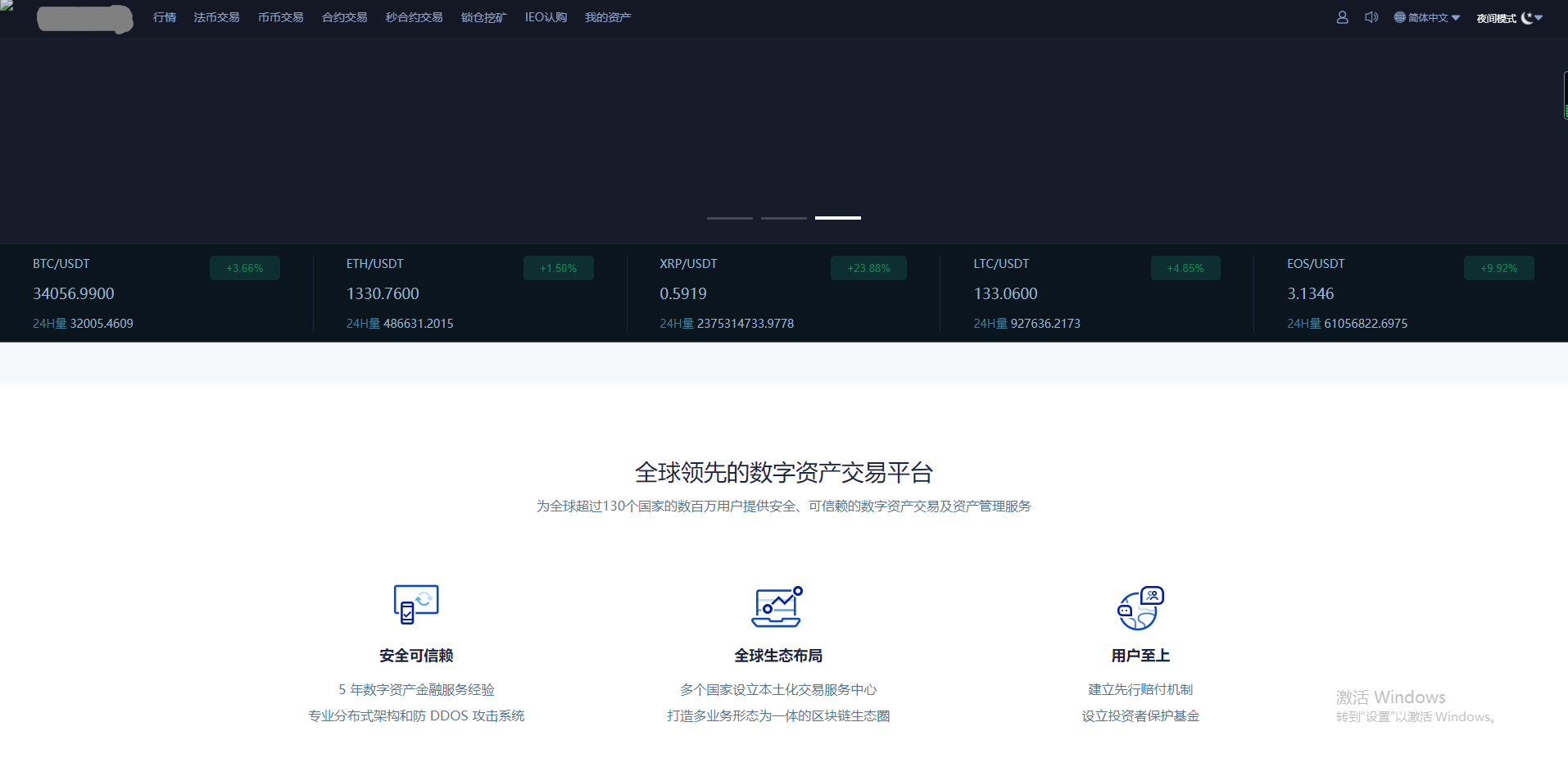Click the global ecosystem laptop chart icon
The image size is (1568, 763).
coord(777,606)
